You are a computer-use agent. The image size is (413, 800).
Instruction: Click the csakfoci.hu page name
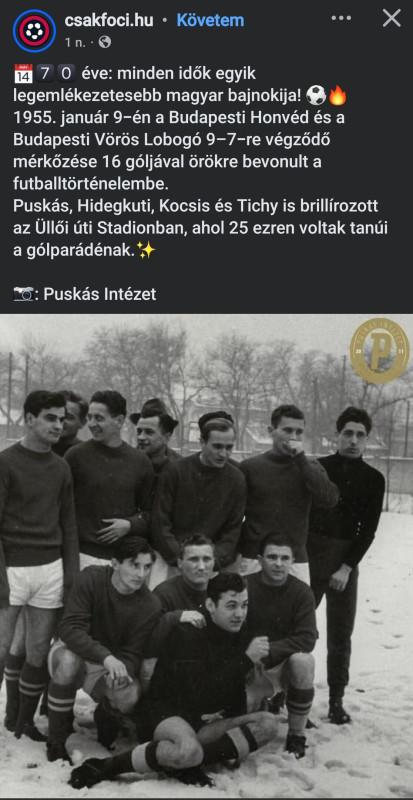109,20
